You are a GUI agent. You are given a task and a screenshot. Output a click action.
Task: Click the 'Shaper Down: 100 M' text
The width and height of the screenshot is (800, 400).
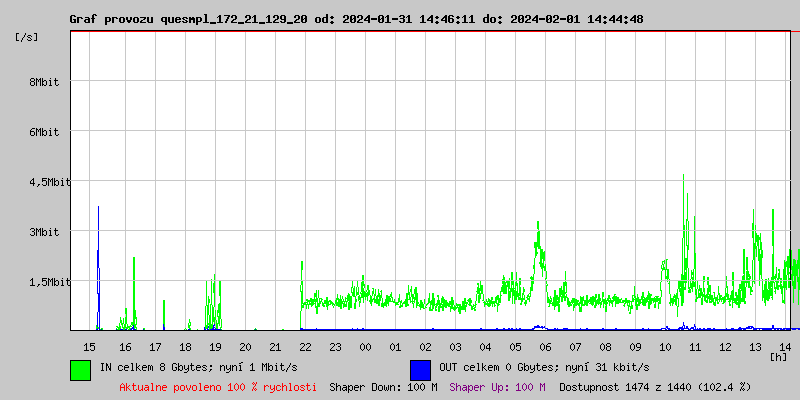(x=383, y=387)
